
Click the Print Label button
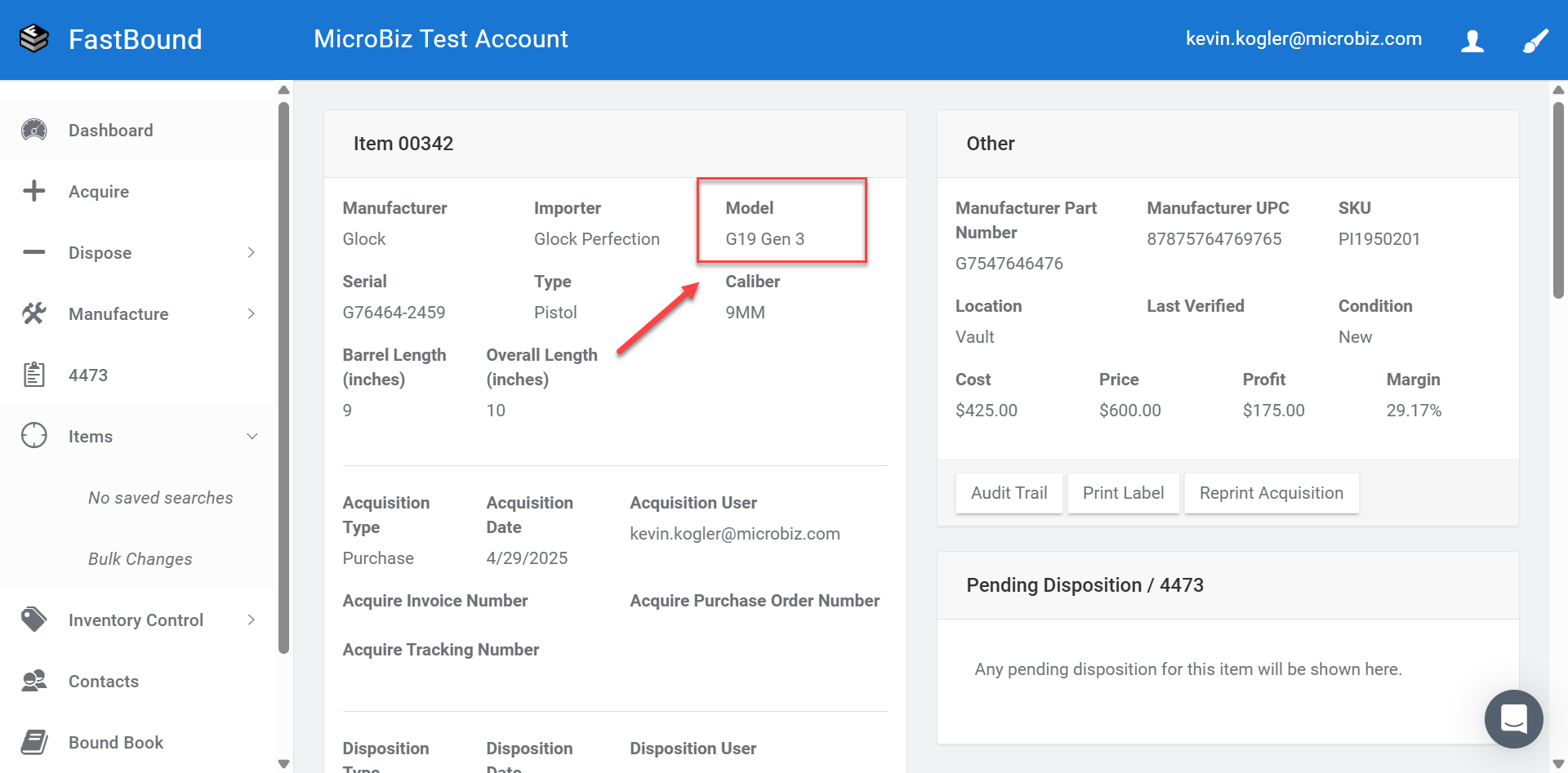click(x=1123, y=493)
